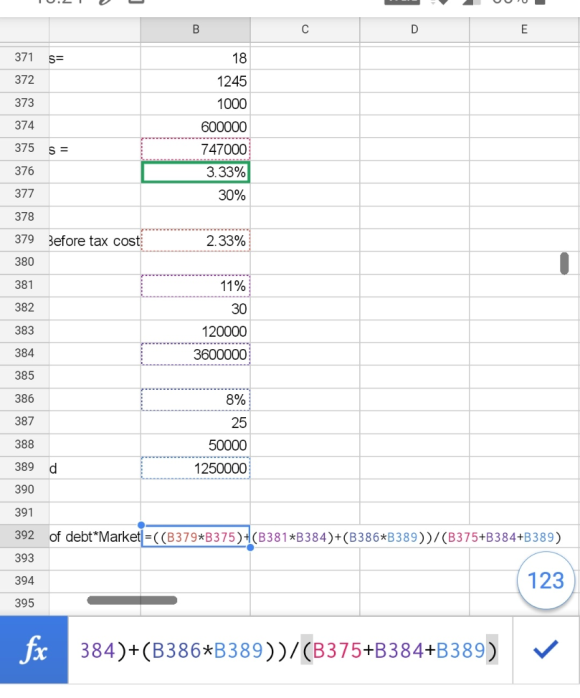Tap the bottom selection handle on B392
The width and height of the screenshot is (580, 698).
250,547
